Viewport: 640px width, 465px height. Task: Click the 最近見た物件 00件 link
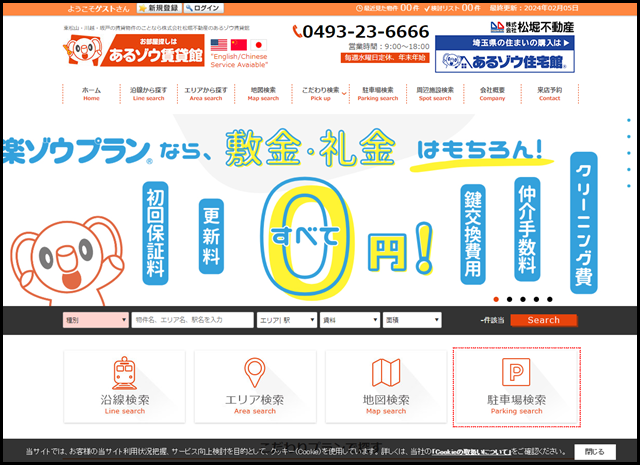point(387,8)
